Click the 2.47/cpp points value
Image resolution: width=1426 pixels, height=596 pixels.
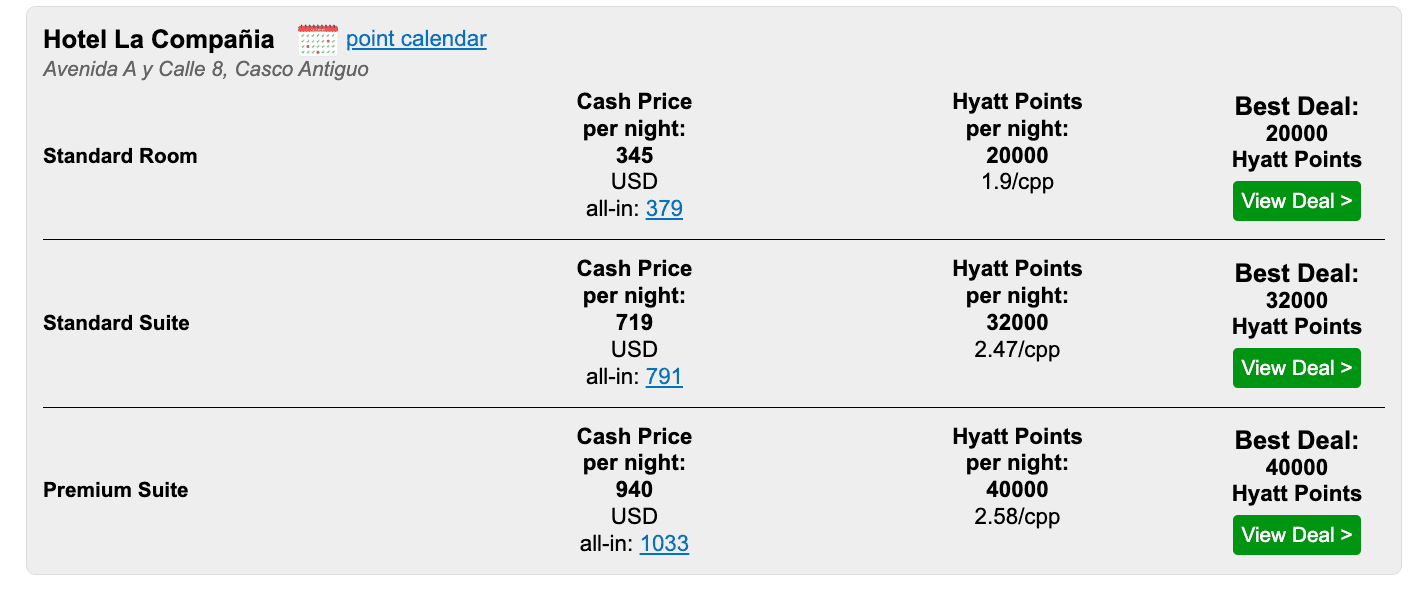tap(1017, 350)
